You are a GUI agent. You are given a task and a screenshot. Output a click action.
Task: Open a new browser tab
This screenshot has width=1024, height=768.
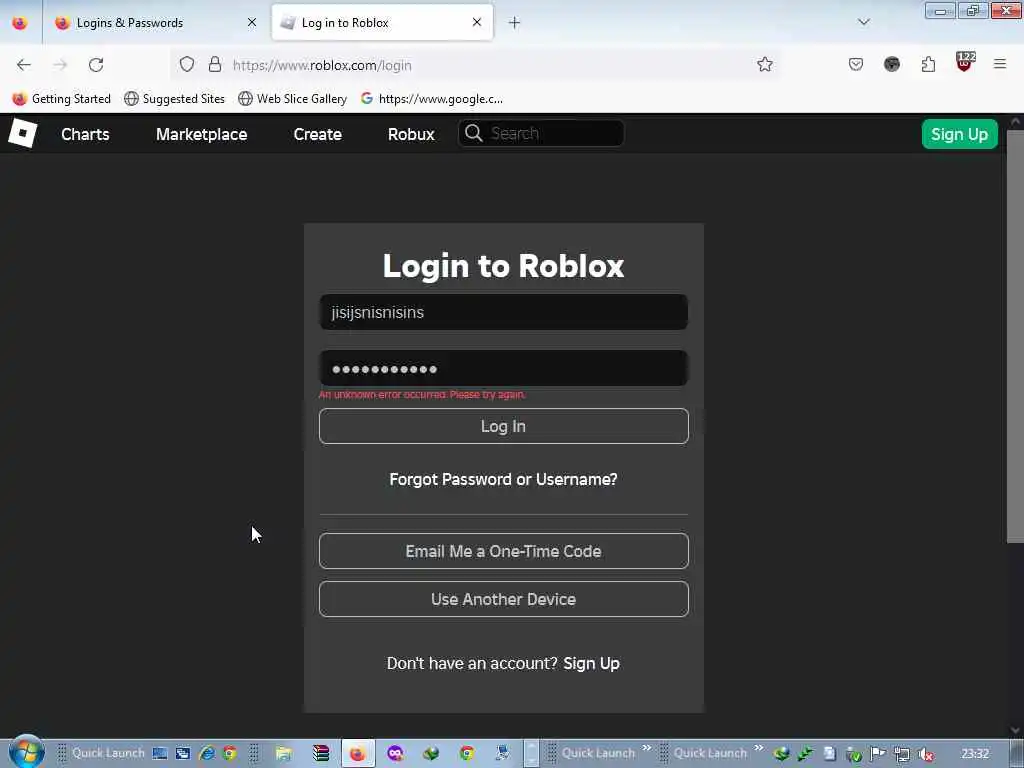click(514, 22)
